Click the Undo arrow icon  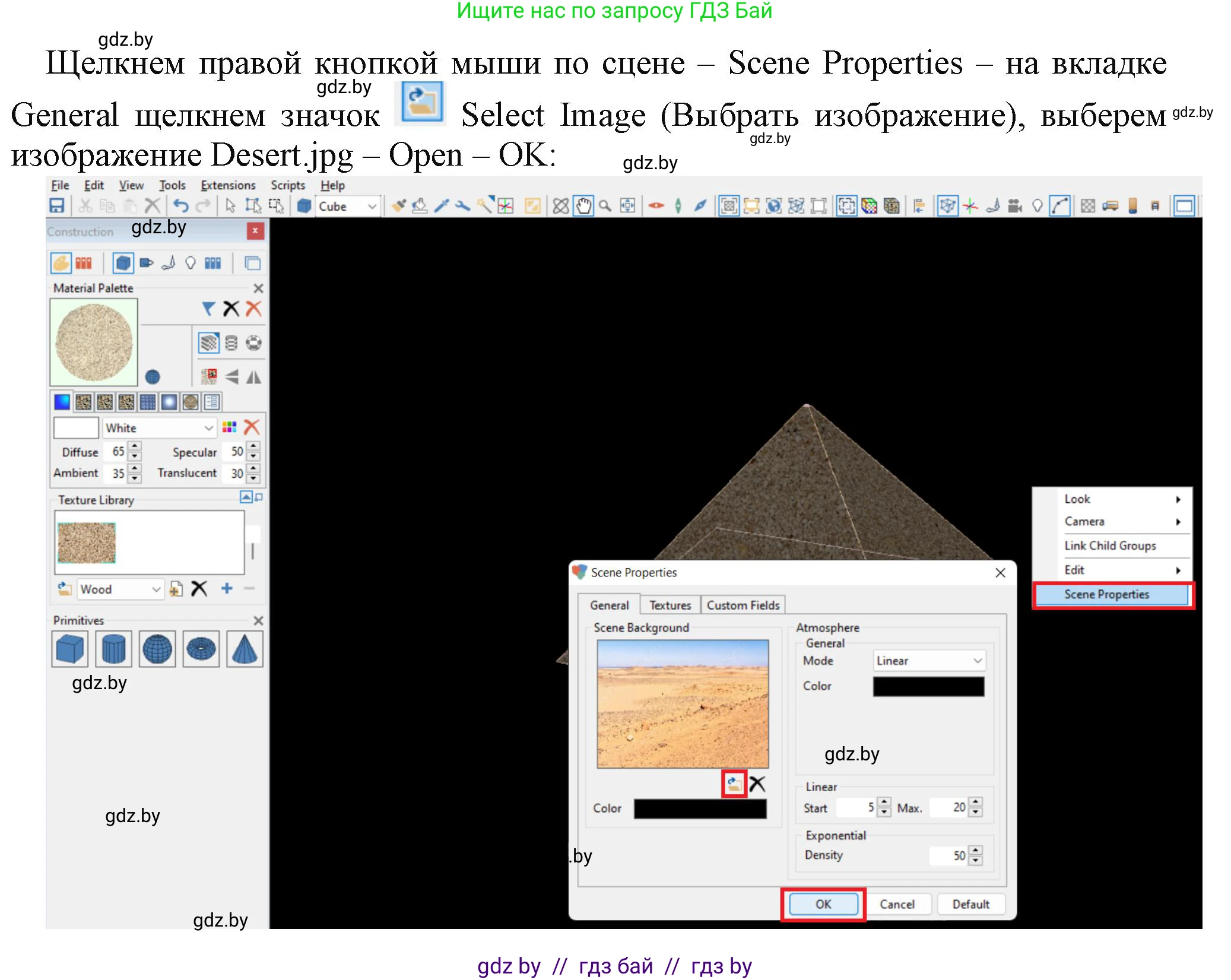point(180,206)
